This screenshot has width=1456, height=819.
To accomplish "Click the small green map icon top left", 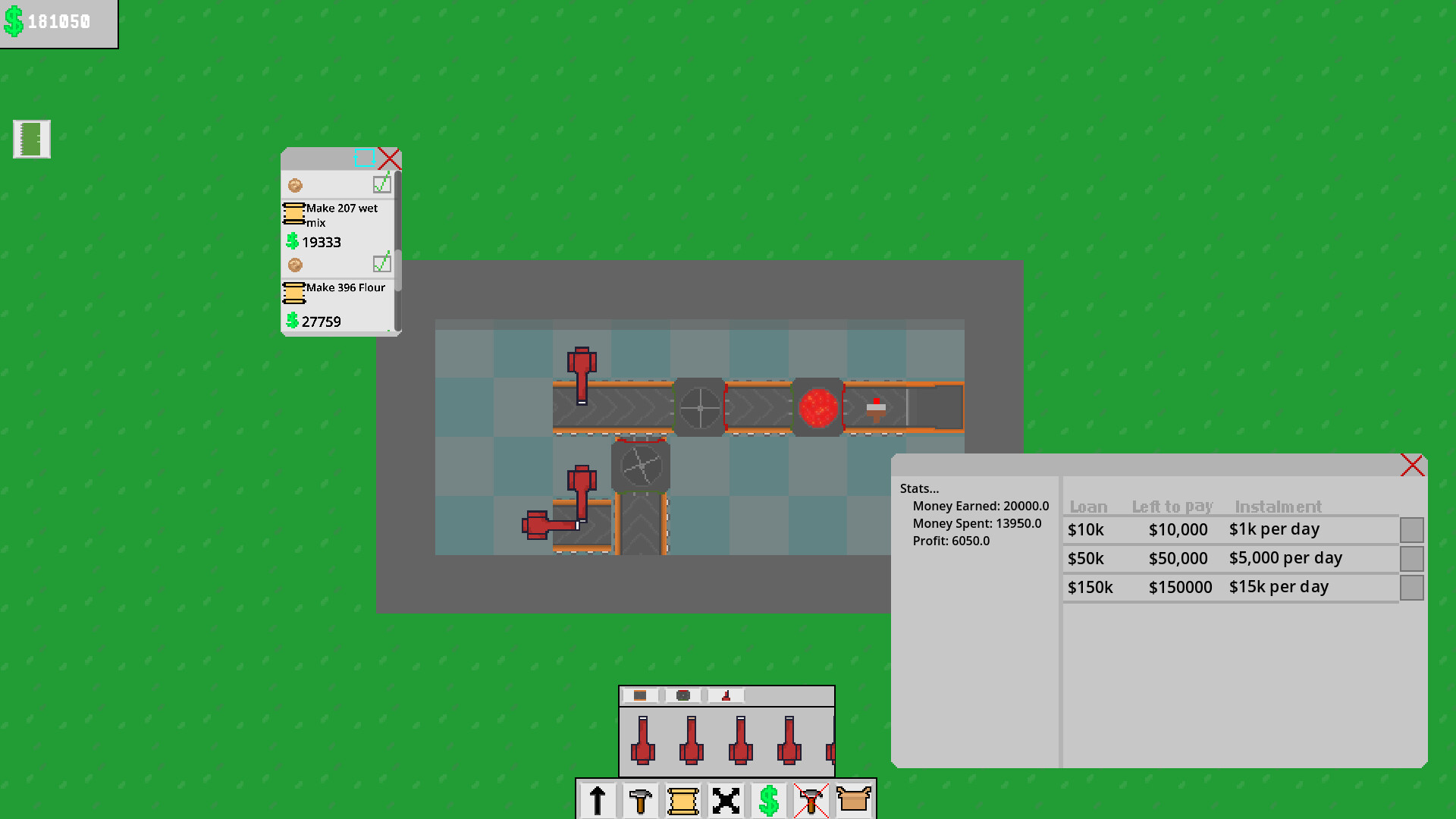I will [x=31, y=139].
